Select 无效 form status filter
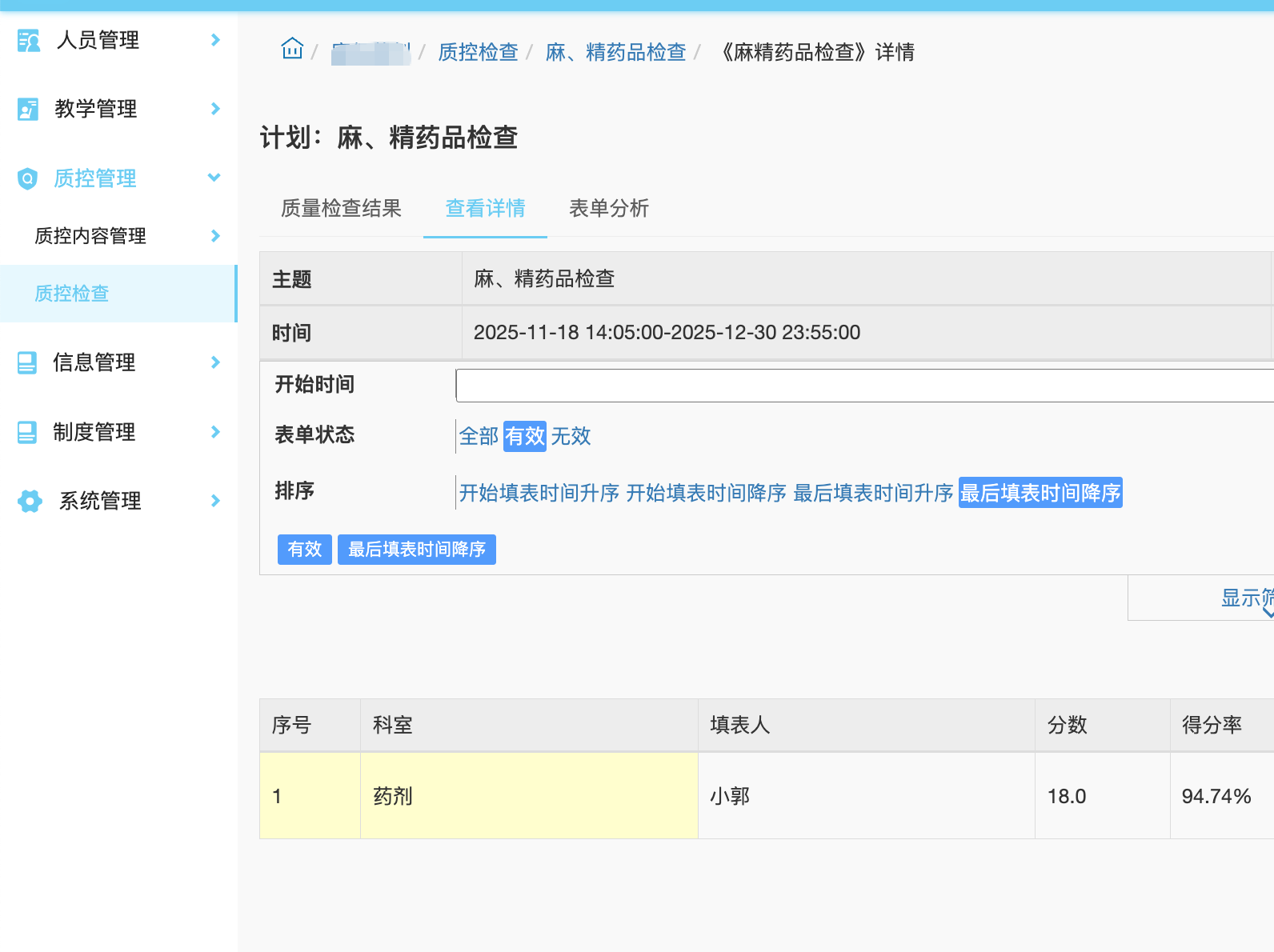This screenshot has width=1274, height=952. click(571, 436)
